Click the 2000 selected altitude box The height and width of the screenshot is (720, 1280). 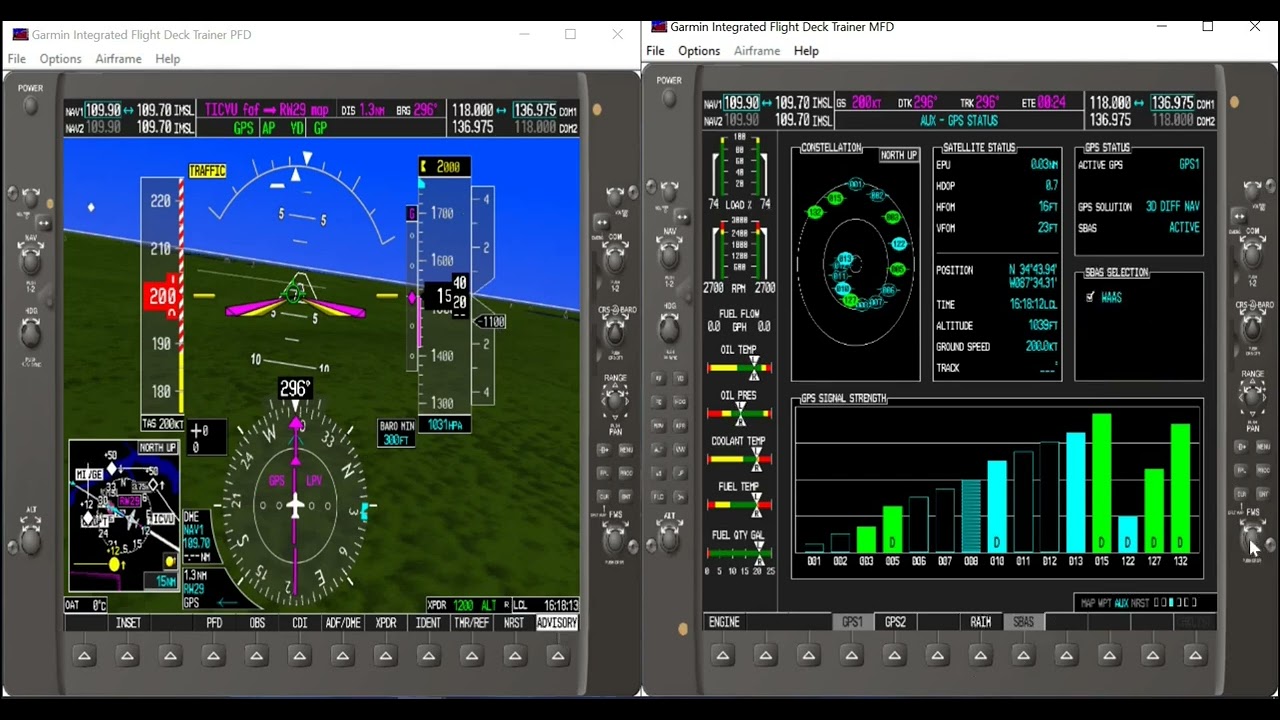[445, 167]
